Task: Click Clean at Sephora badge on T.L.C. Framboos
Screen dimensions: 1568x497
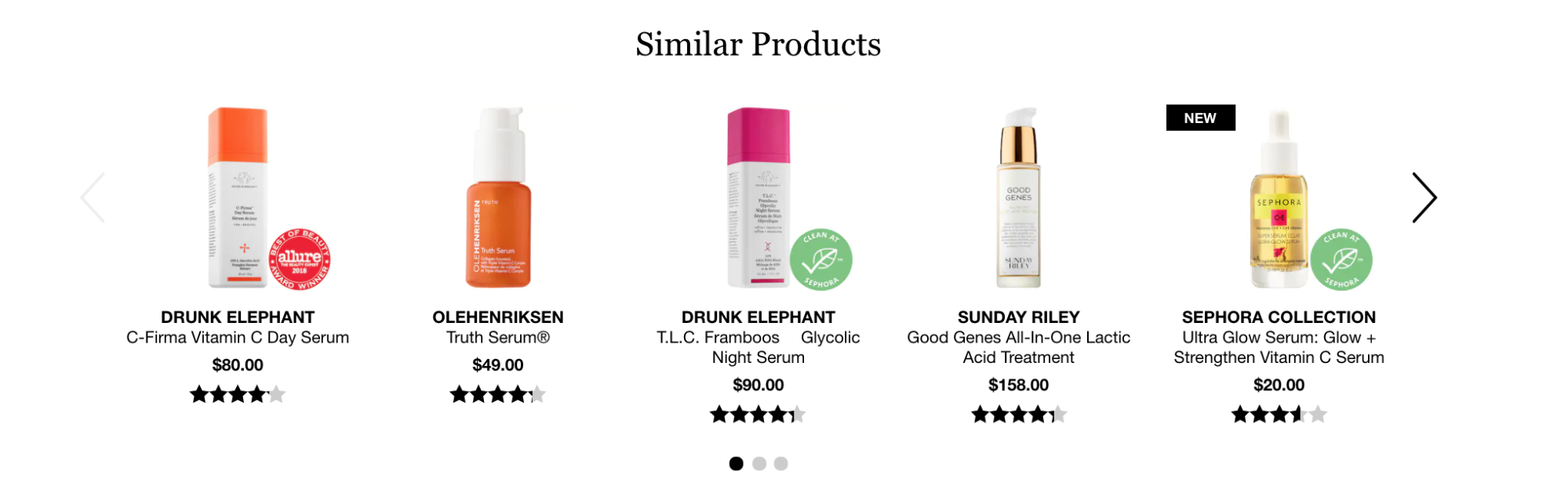Action: [x=820, y=259]
